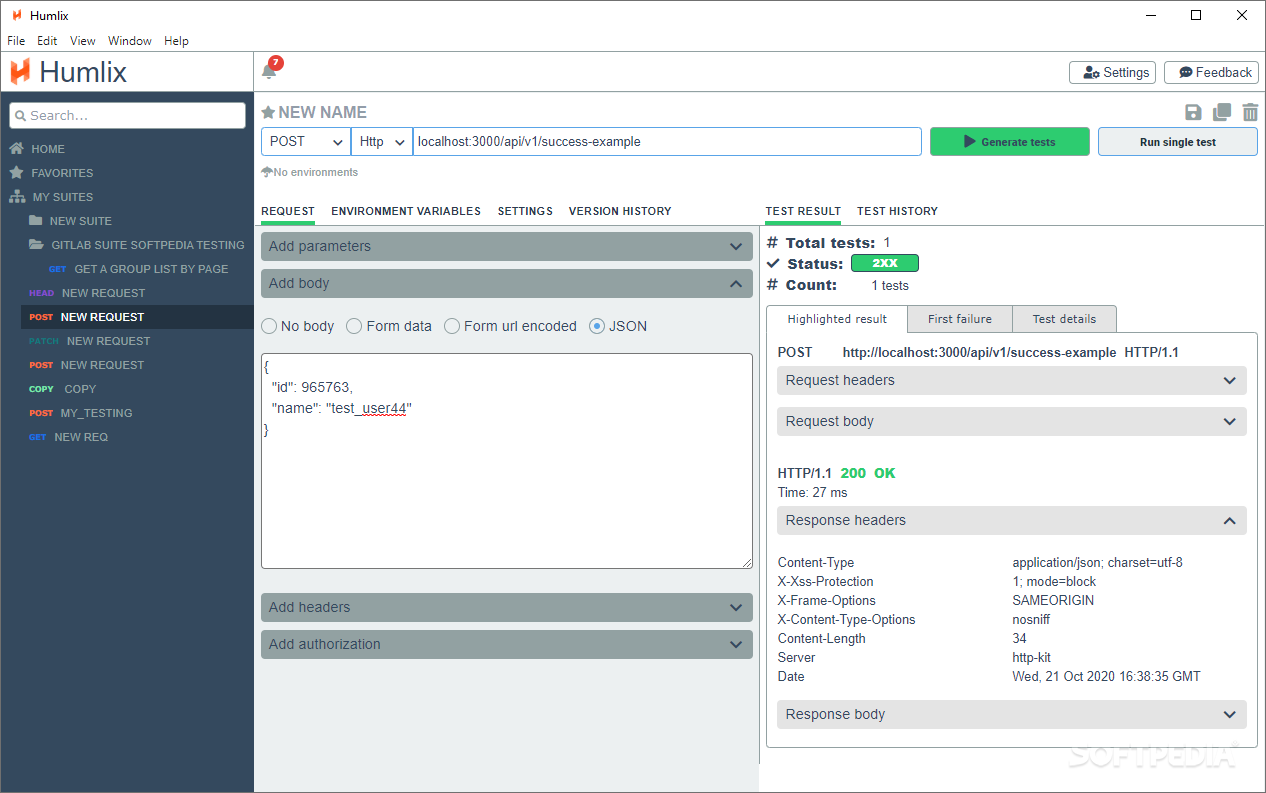Viewport: 1266px width, 793px height.
Task: Expand the Add authorization section
Action: 507,644
